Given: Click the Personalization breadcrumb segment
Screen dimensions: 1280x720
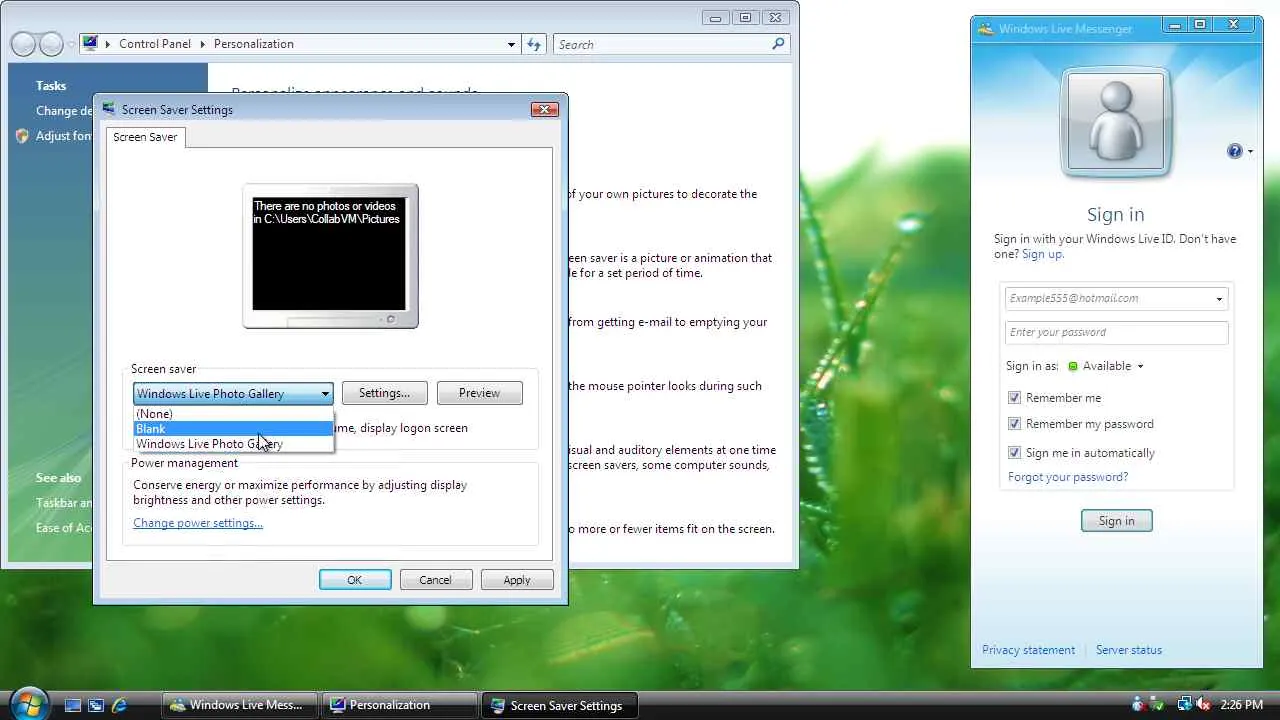Looking at the screenshot, I should (254, 44).
